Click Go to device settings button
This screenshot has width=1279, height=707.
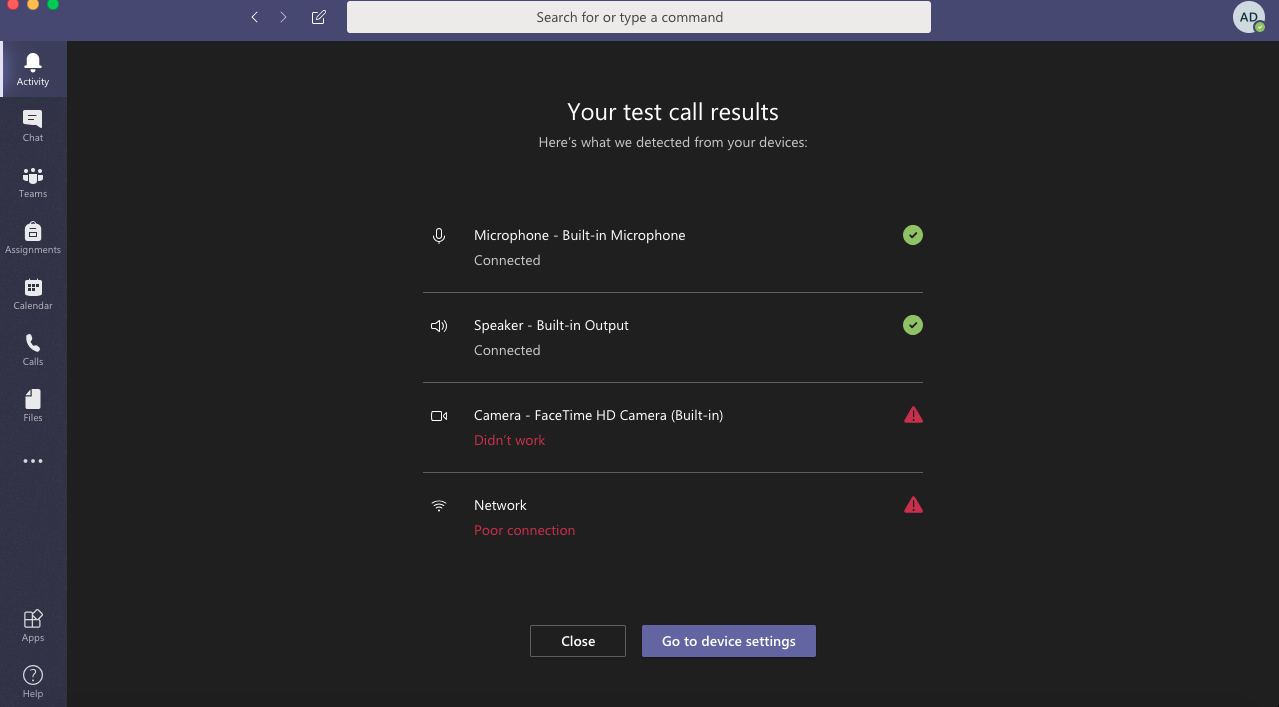728,641
